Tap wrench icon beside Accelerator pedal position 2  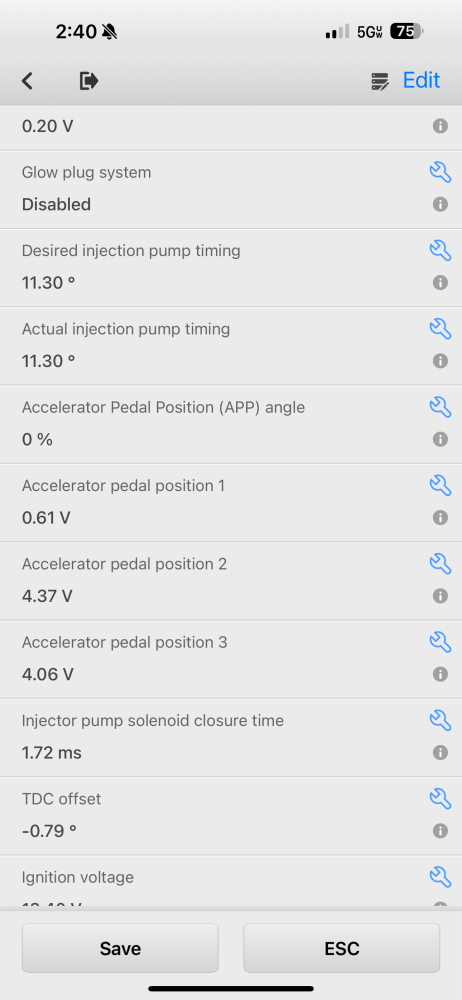point(440,564)
